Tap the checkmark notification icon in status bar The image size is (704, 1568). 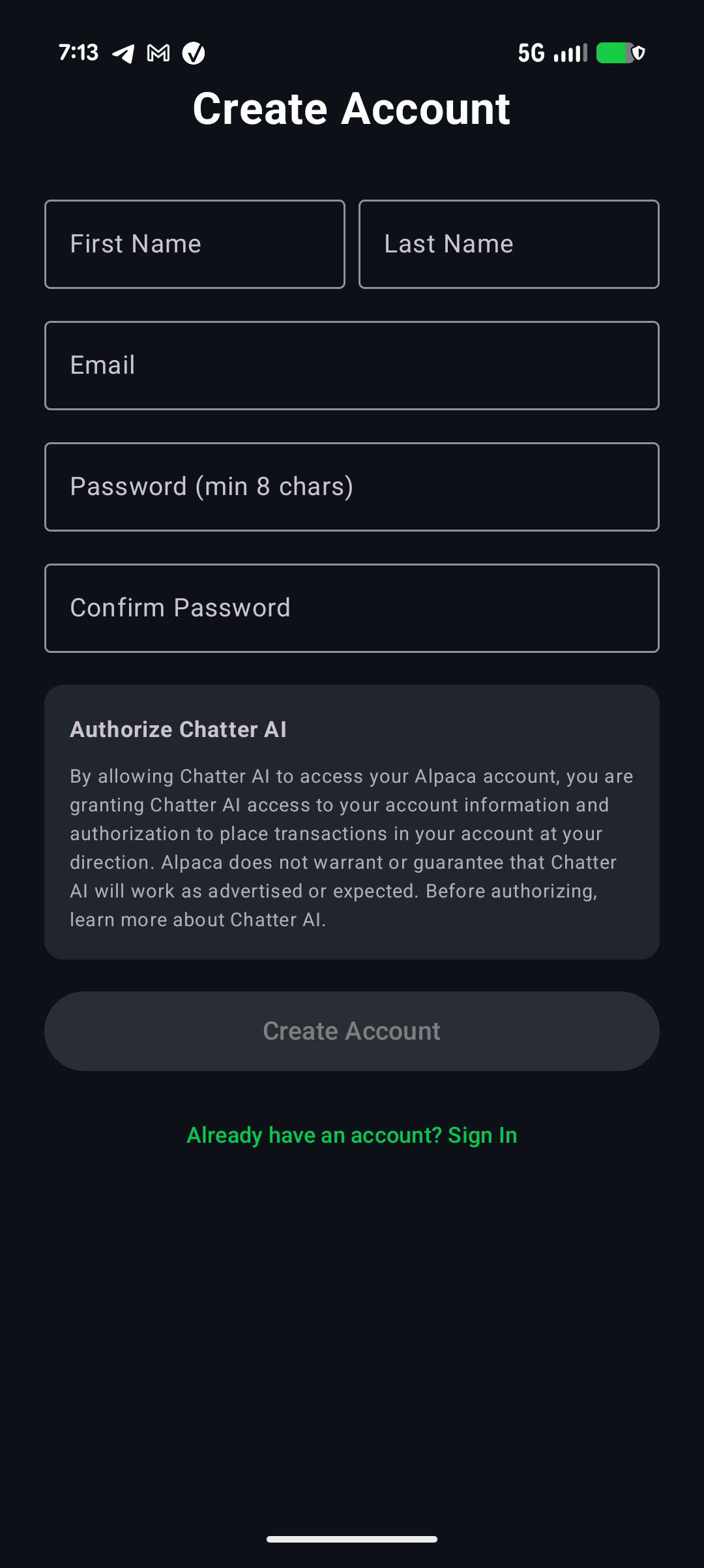click(194, 53)
